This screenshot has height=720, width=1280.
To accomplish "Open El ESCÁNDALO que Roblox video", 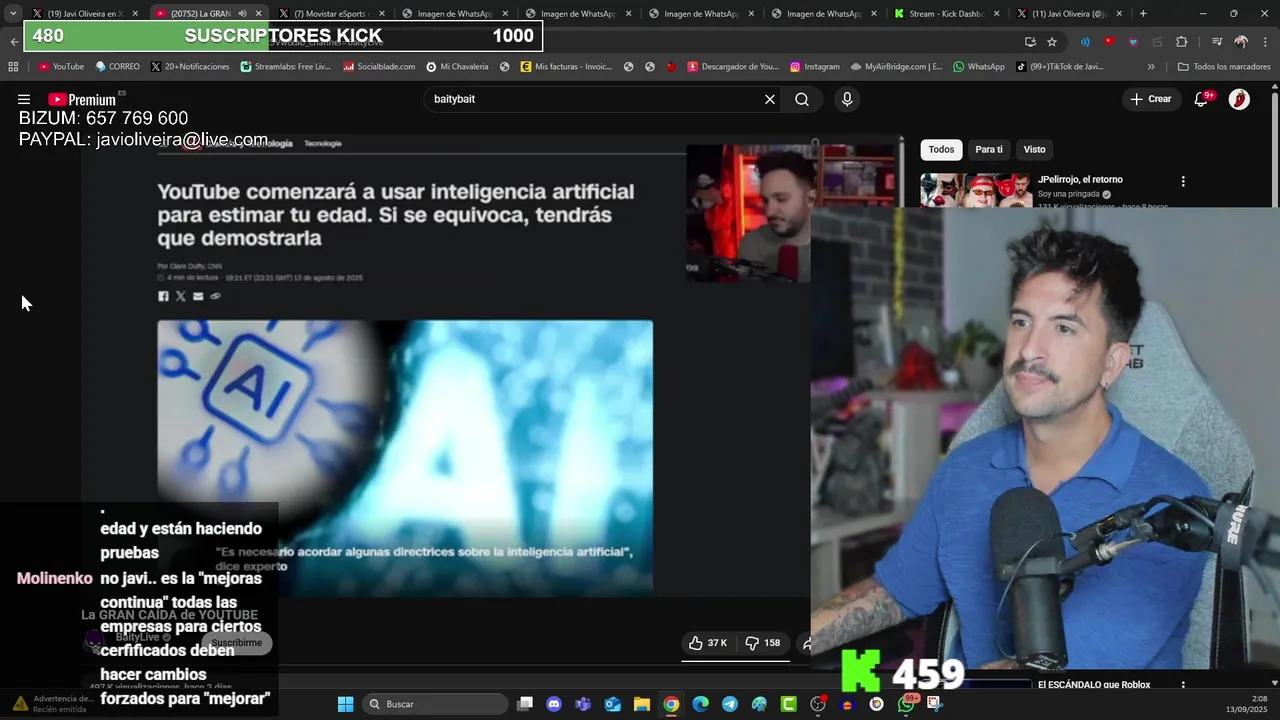I will (x=1094, y=685).
